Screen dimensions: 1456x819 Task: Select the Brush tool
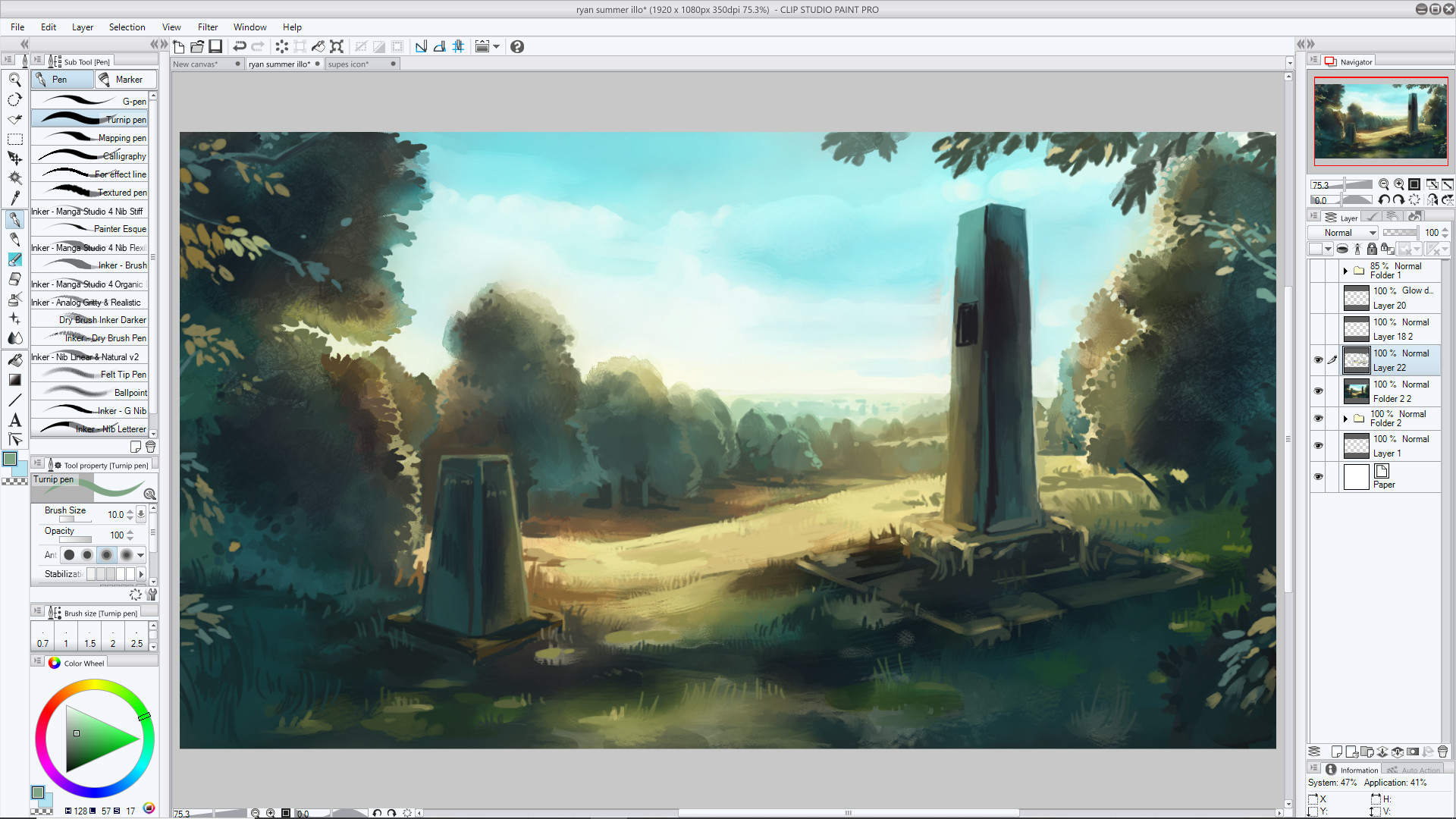tap(14, 259)
